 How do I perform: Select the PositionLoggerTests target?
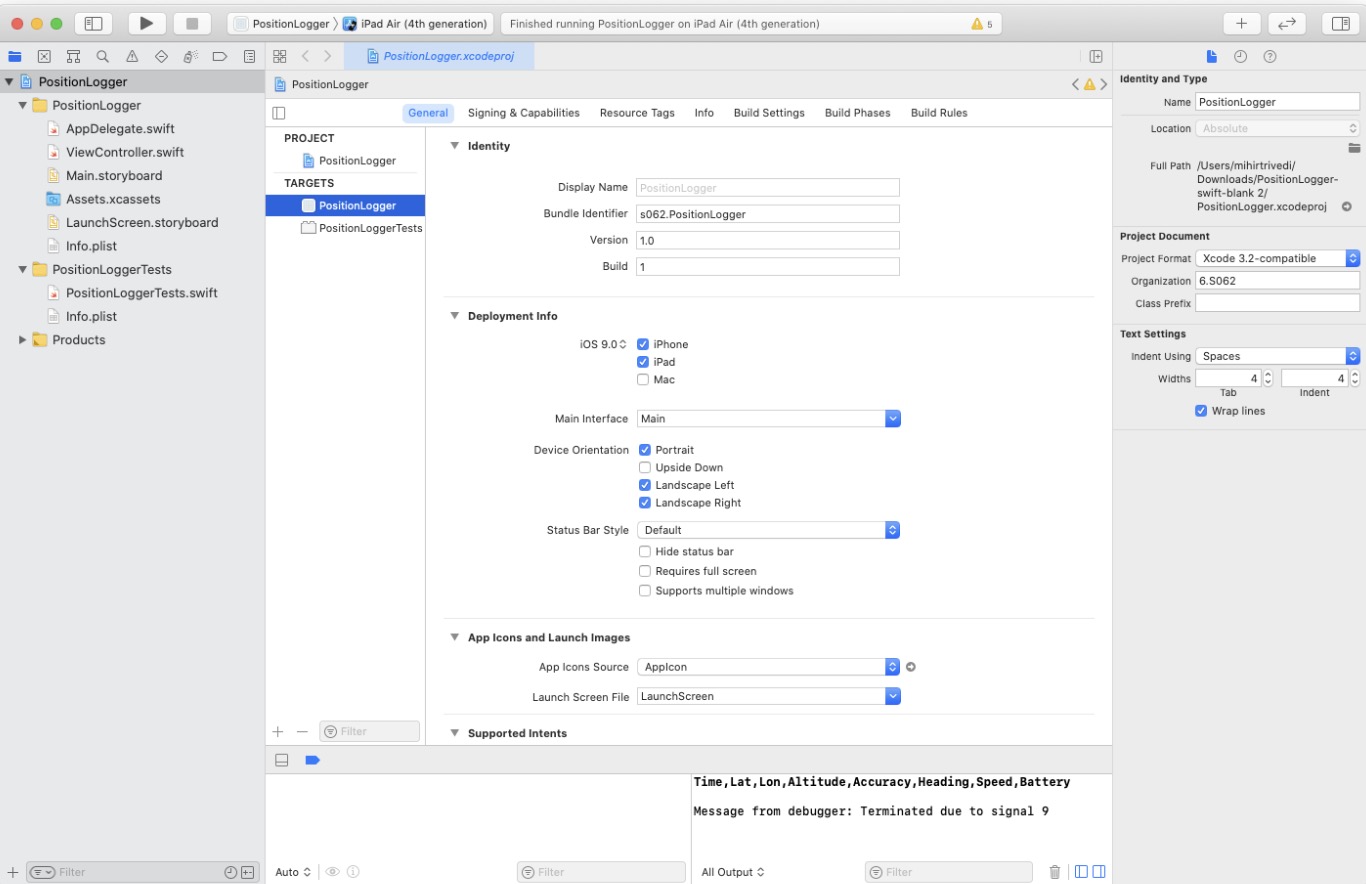pyautogui.click(x=369, y=228)
